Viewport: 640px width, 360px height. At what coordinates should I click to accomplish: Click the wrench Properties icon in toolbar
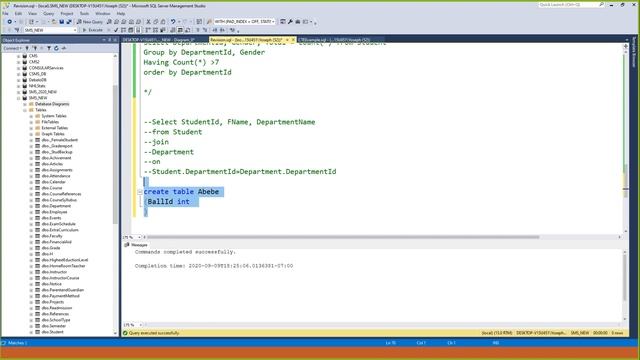coord(290,22)
